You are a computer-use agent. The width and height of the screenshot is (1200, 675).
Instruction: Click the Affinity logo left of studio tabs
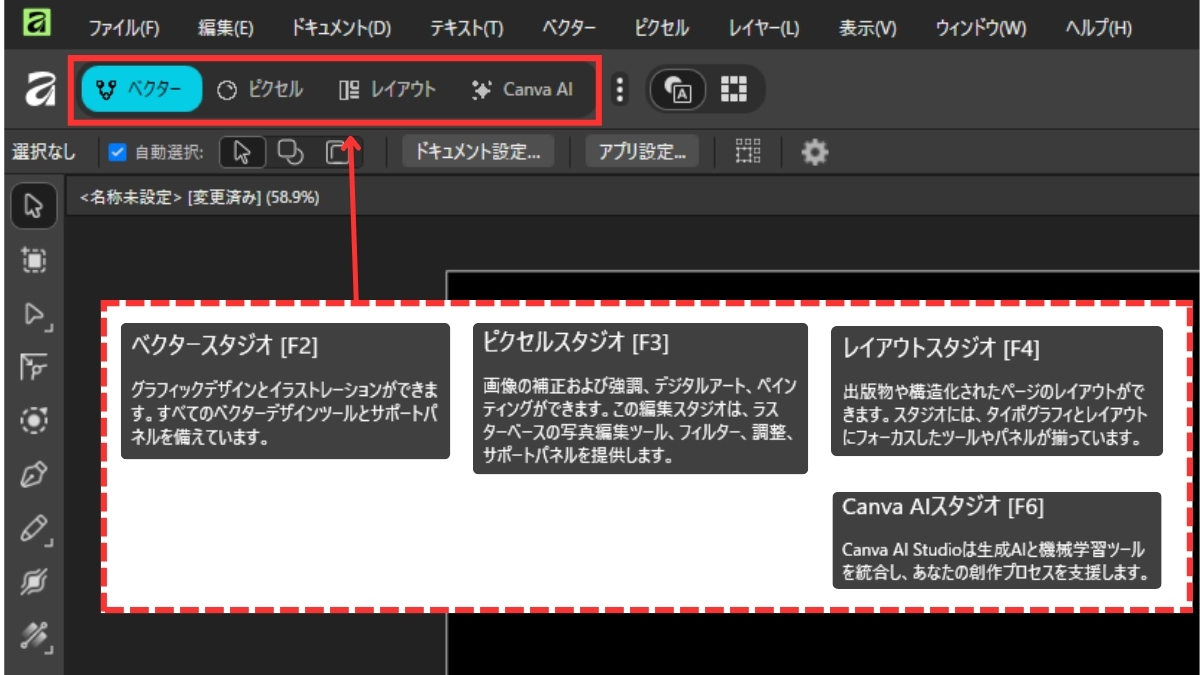pyautogui.click(x=39, y=90)
